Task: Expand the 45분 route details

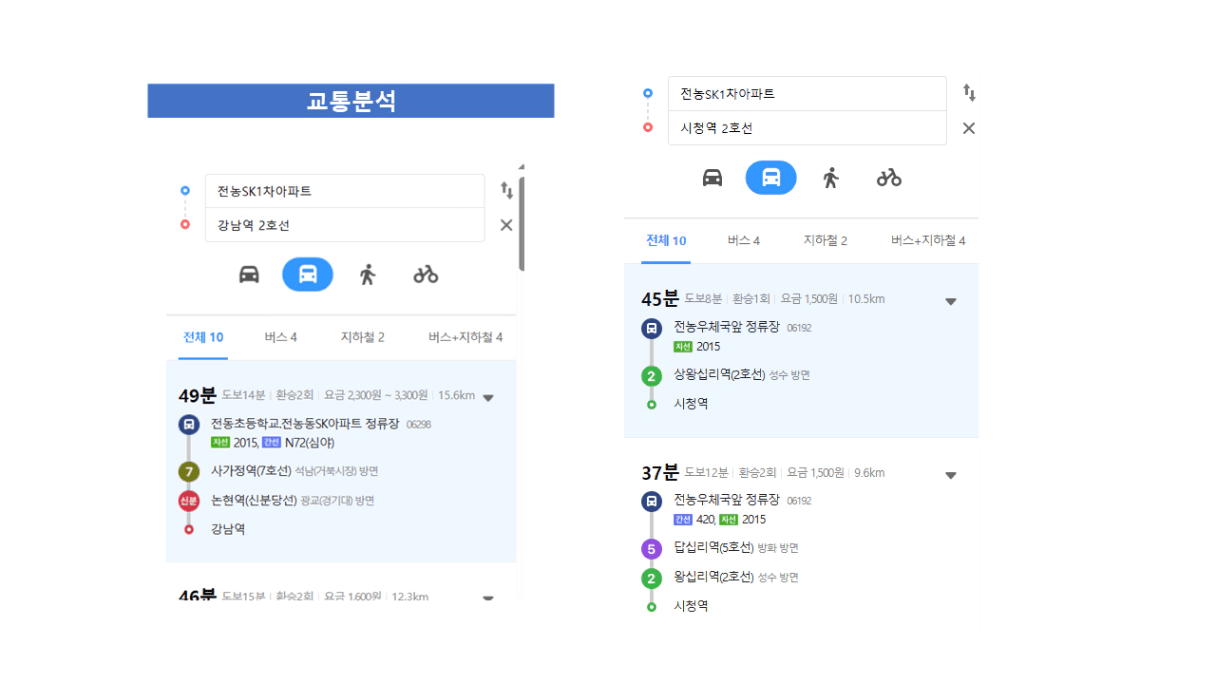Action: (x=951, y=301)
